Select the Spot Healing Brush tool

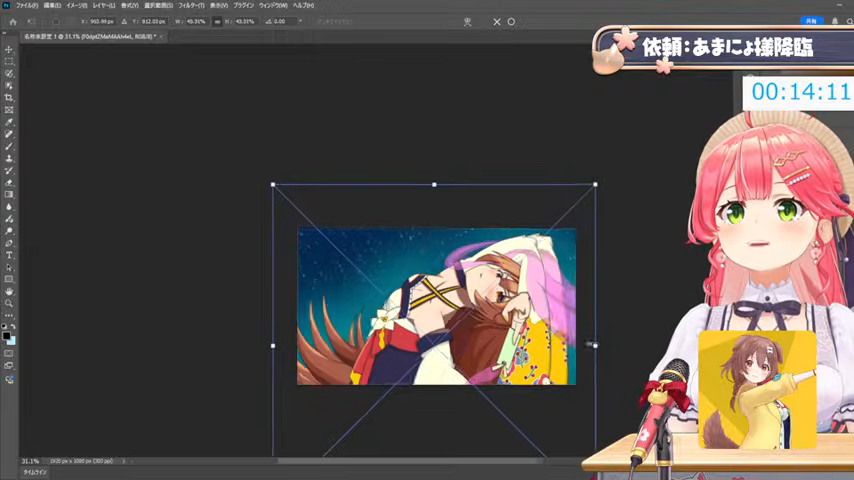pyautogui.click(x=9, y=134)
